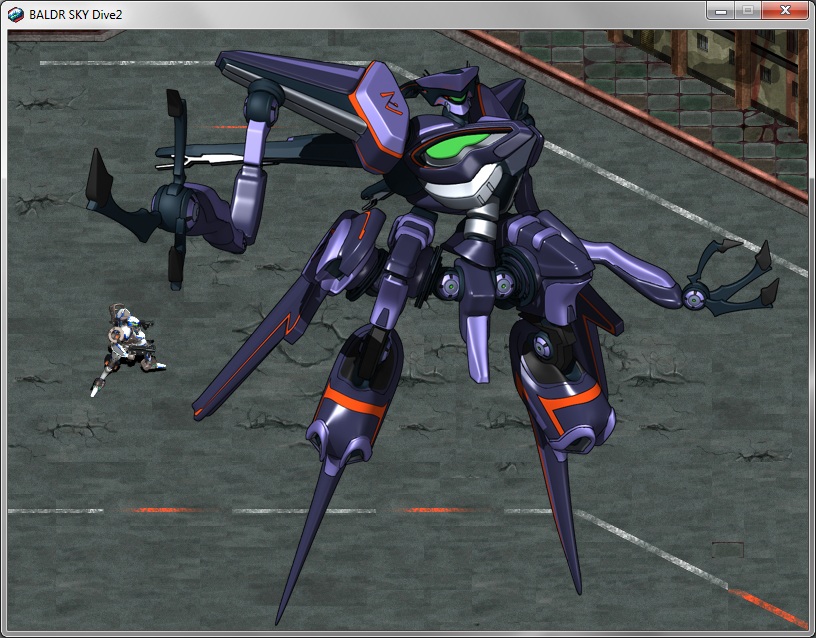Screen dimensions: 816x638
Task: Click the small white player mech
Action: [129, 349]
